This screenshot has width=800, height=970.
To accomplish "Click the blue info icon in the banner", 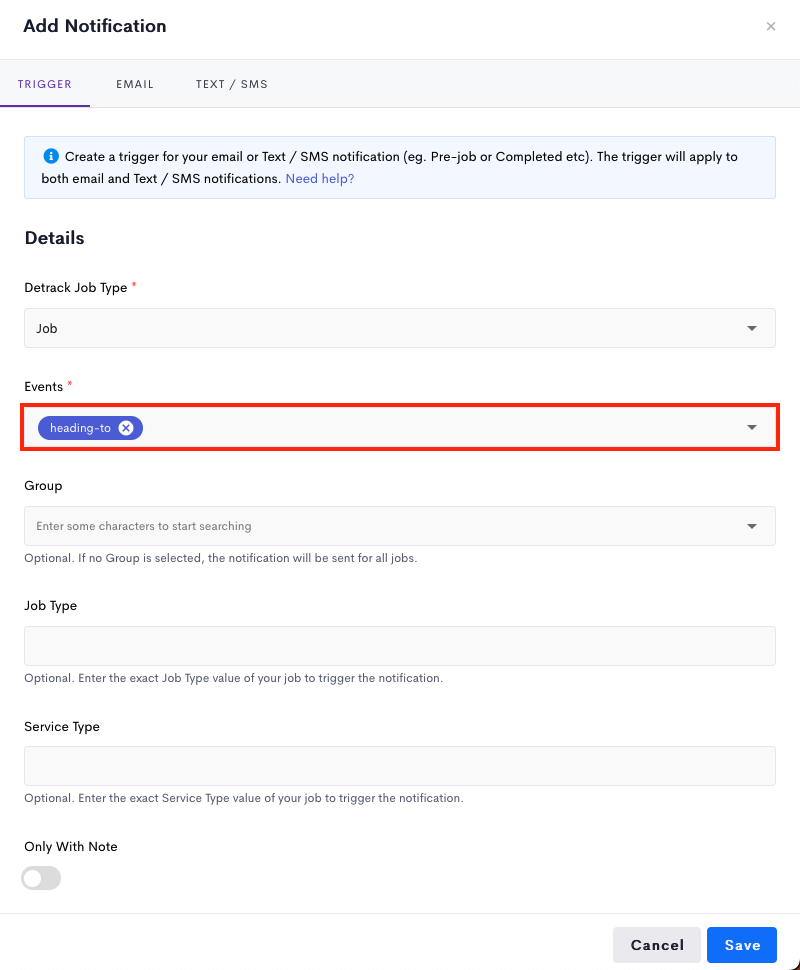I will point(51,156).
